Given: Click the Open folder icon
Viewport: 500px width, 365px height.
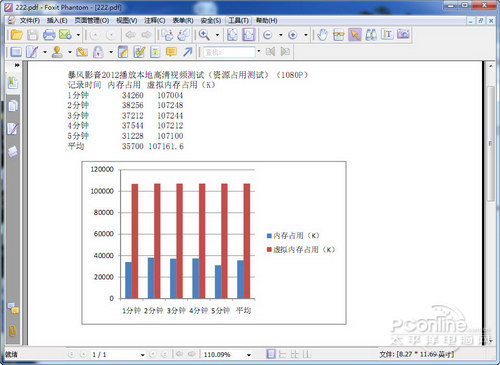Looking at the screenshot, I should (x=16, y=35).
